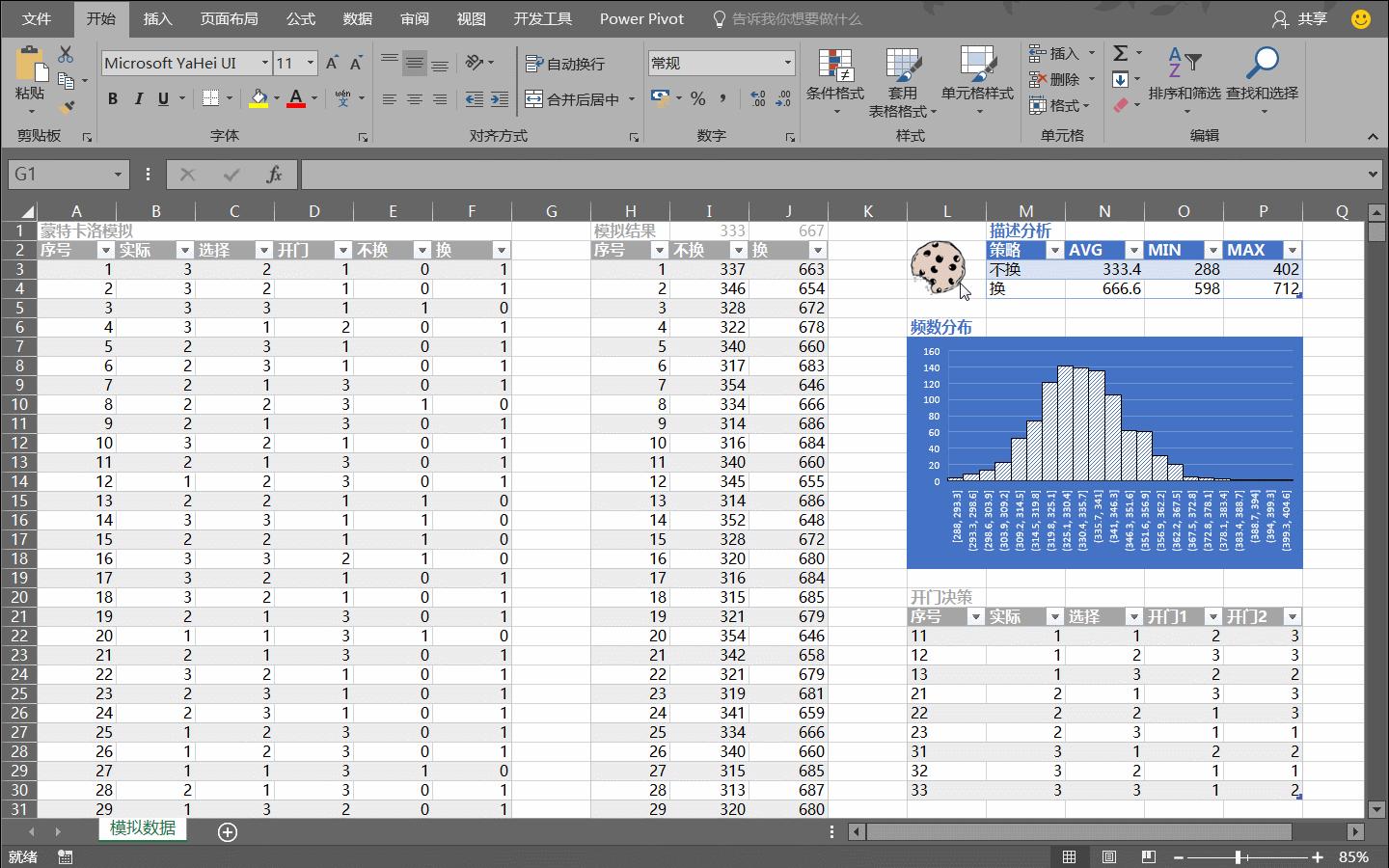Screen dimensions: 1389x868
Task: Apply the red font color
Action: point(296,98)
